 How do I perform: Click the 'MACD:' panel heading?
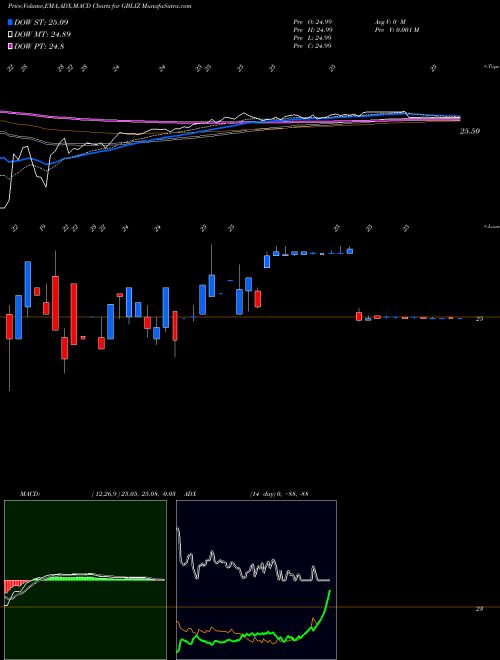click(x=30, y=493)
